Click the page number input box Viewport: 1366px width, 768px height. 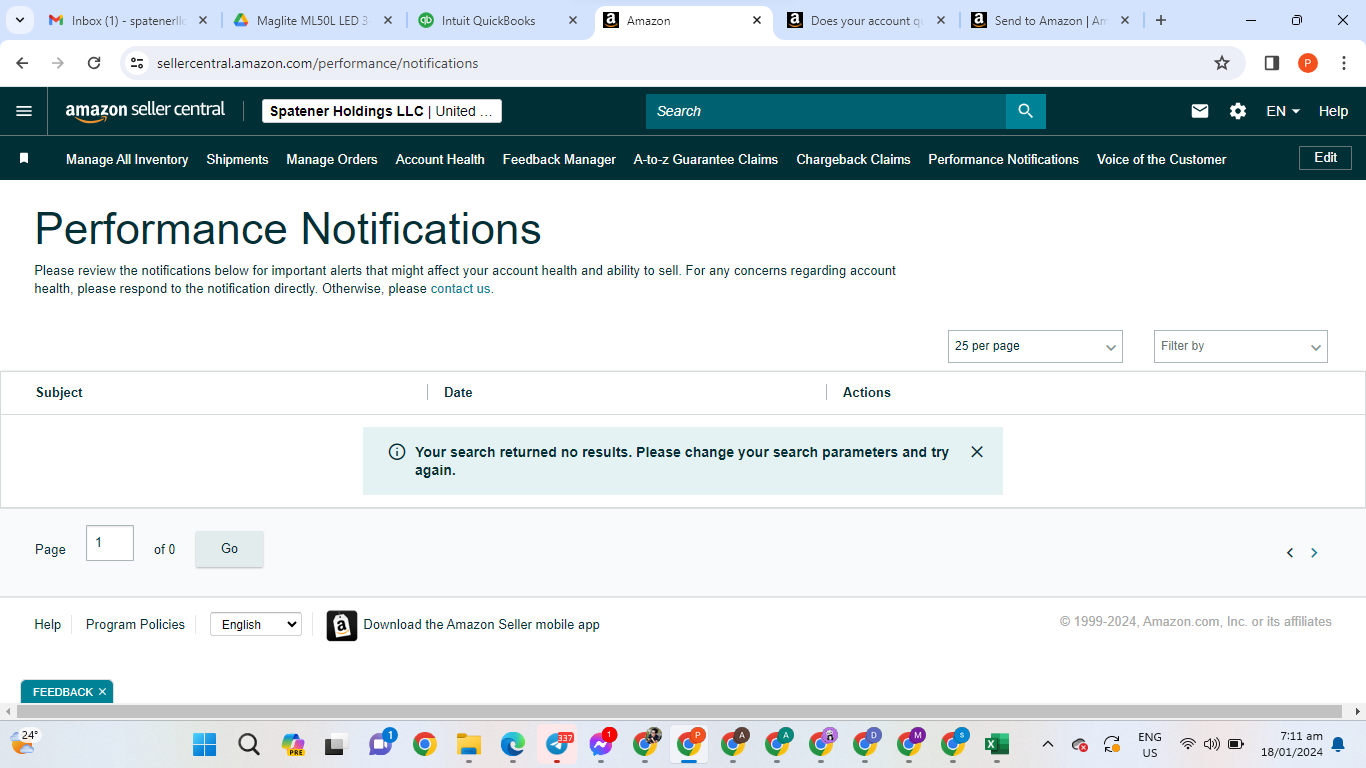coord(110,543)
